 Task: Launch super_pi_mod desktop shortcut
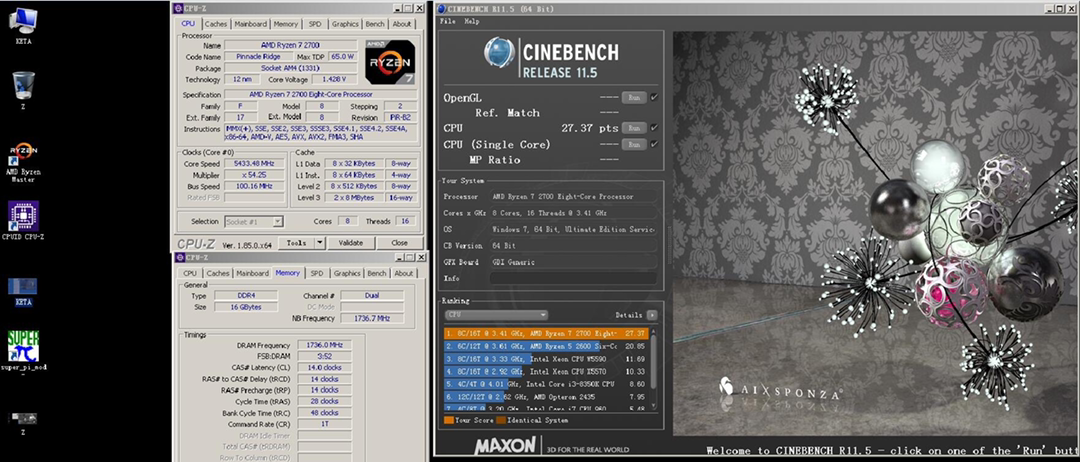23,351
